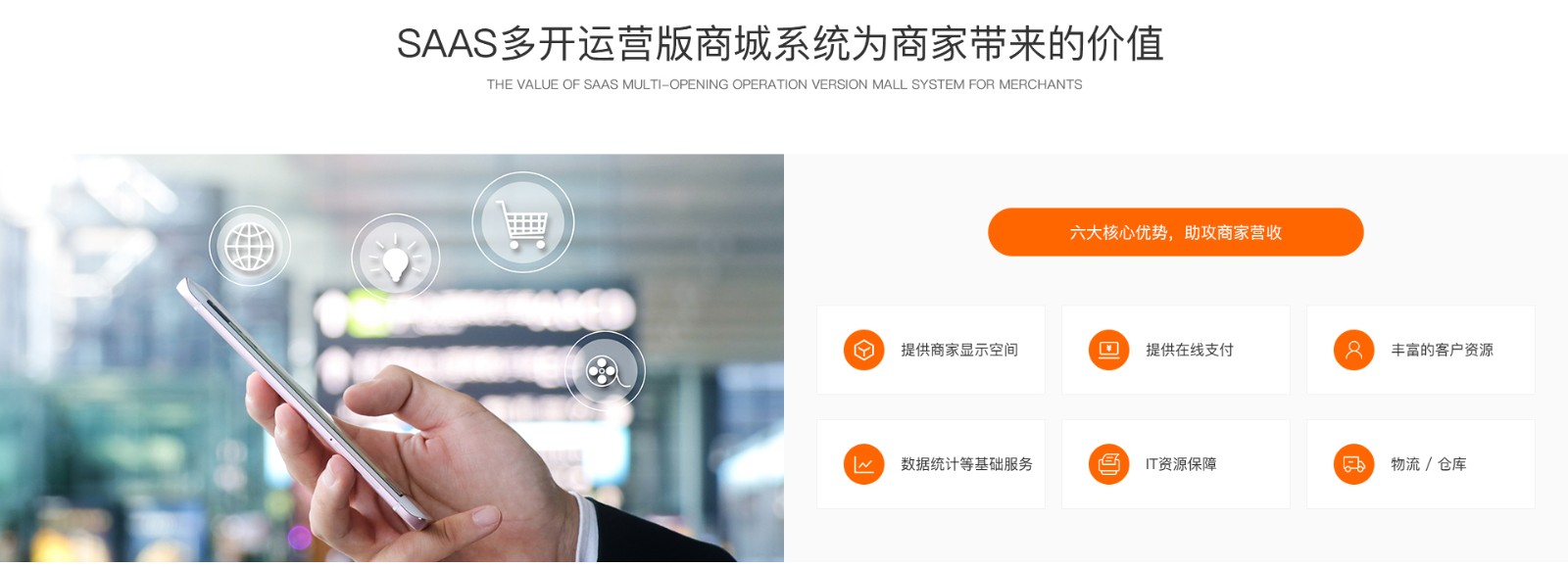Viewport: 1568px width, 567px height.
Task: Select the 数据统计等基础服务 text label
Action: (966, 464)
